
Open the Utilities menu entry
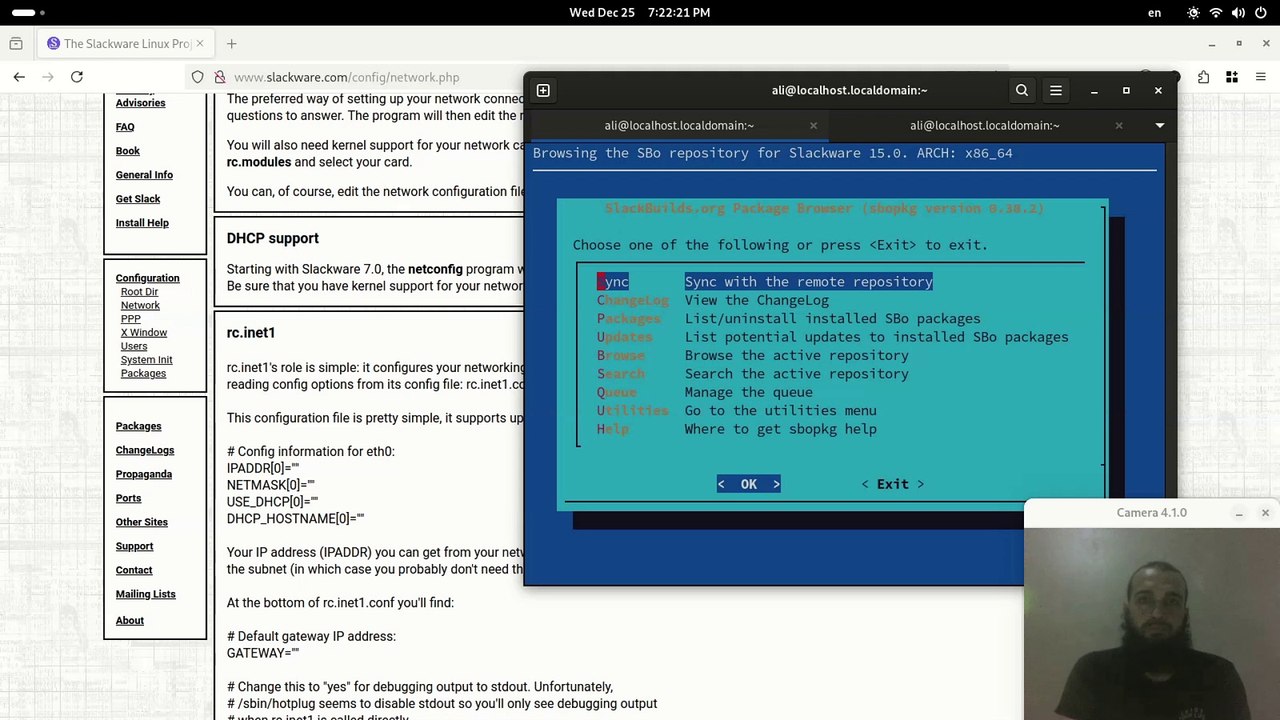[x=737, y=411]
